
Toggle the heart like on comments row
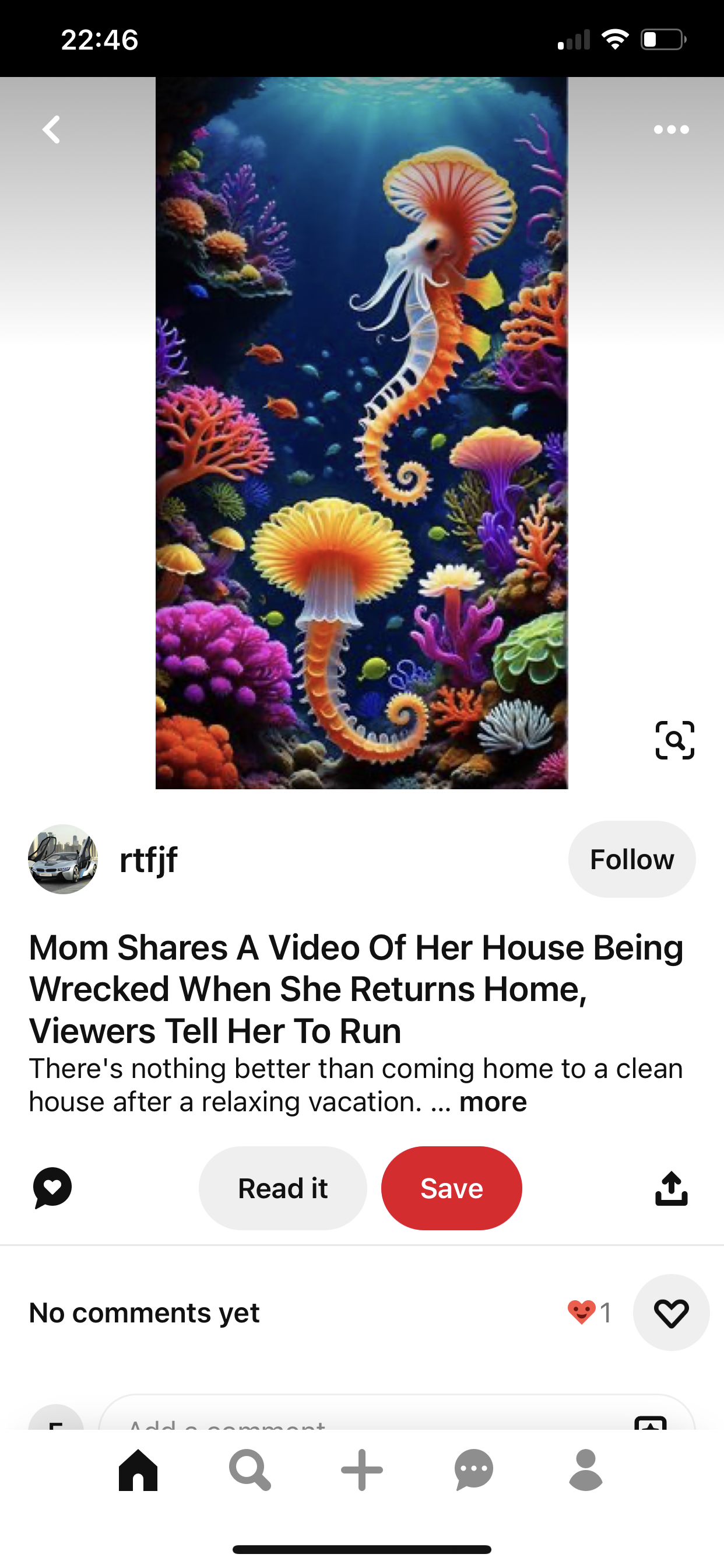pyautogui.click(x=671, y=1312)
